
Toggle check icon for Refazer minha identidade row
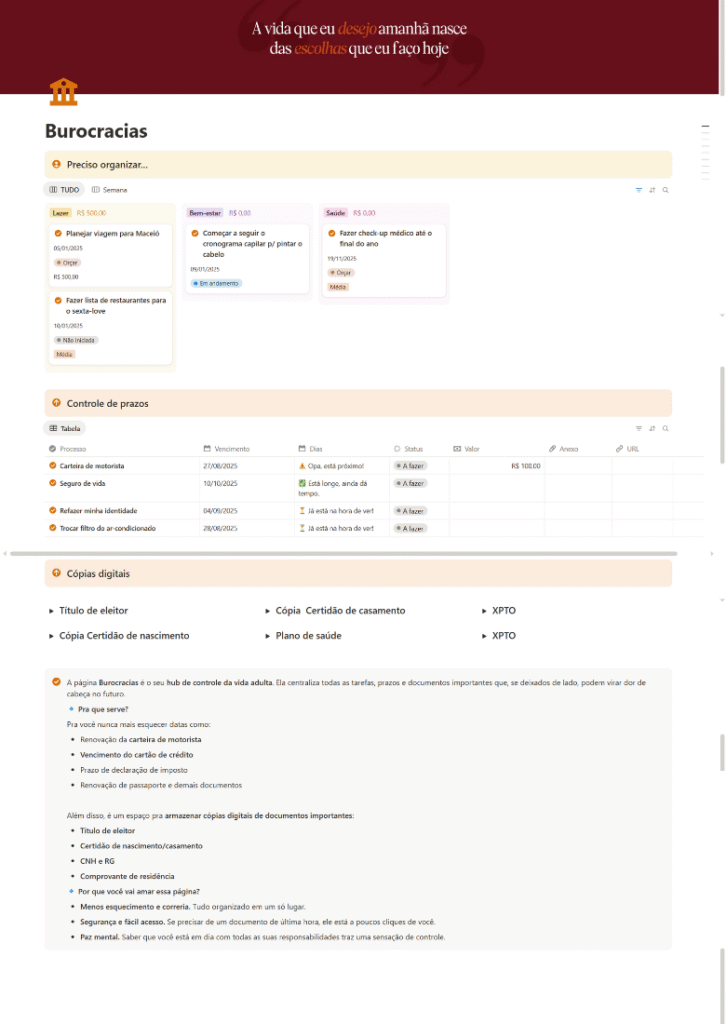coord(52,511)
